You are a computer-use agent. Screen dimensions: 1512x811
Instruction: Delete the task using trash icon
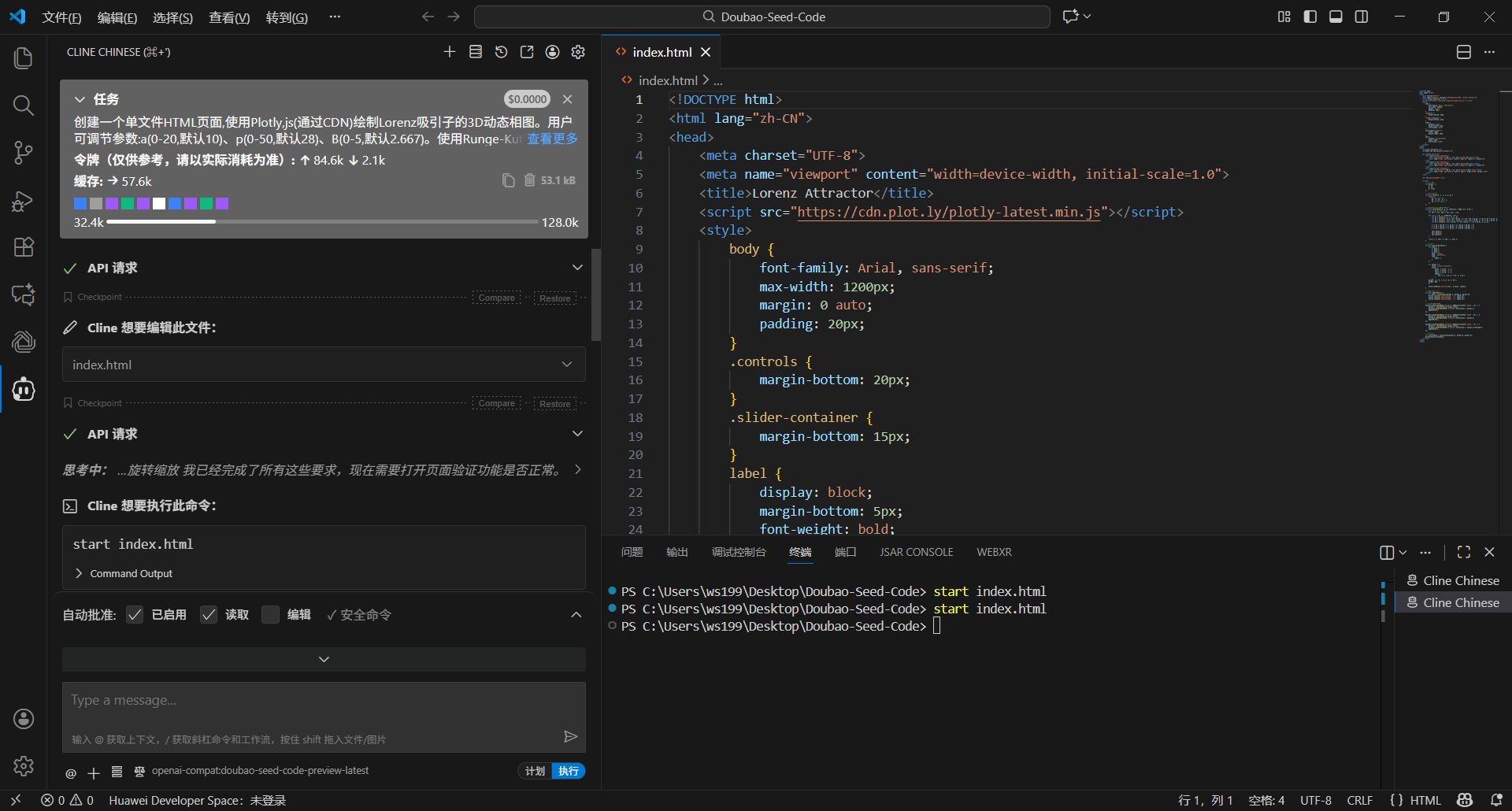pyautogui.click(x=530, y=180)
